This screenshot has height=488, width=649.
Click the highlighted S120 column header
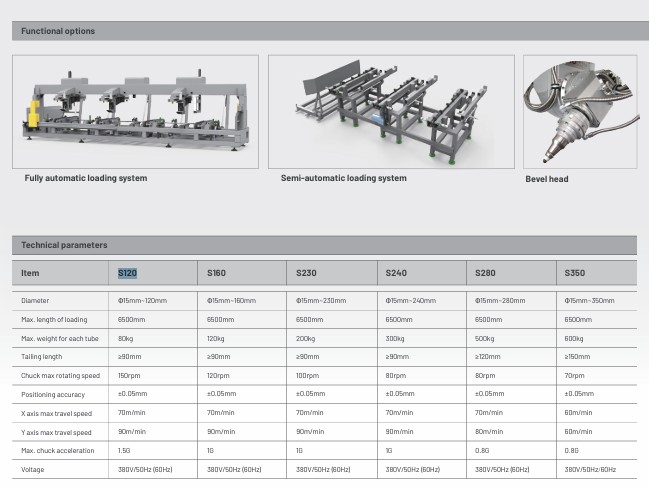tap(127, 272)
